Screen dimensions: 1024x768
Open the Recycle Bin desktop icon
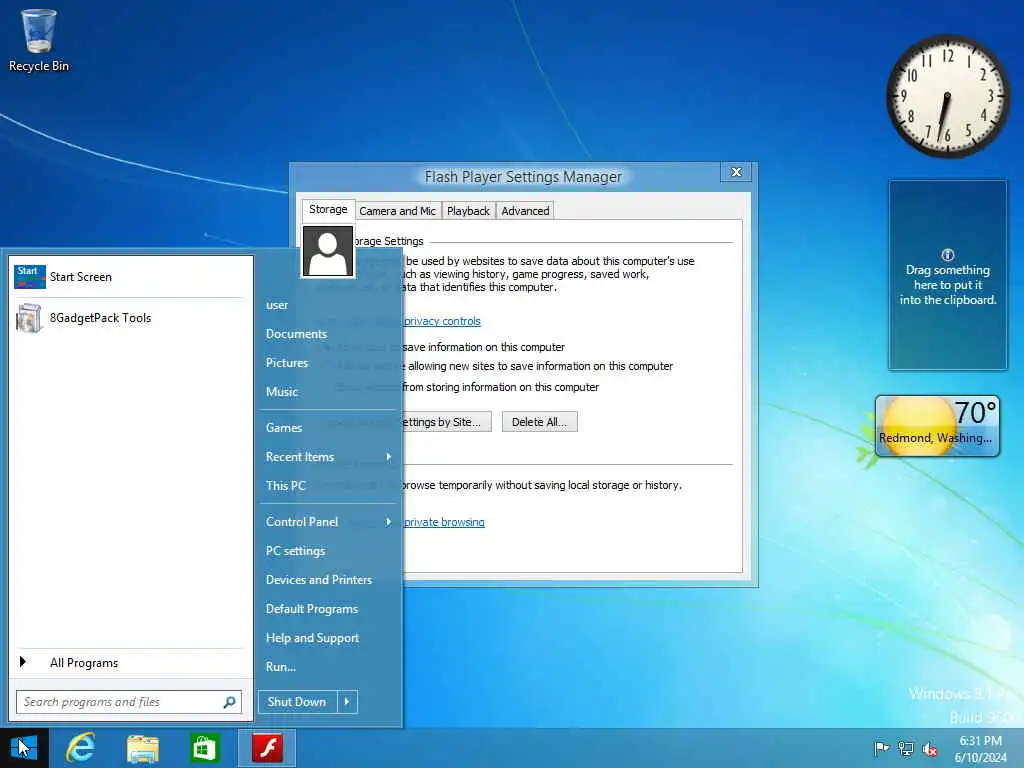coord(39,40)
